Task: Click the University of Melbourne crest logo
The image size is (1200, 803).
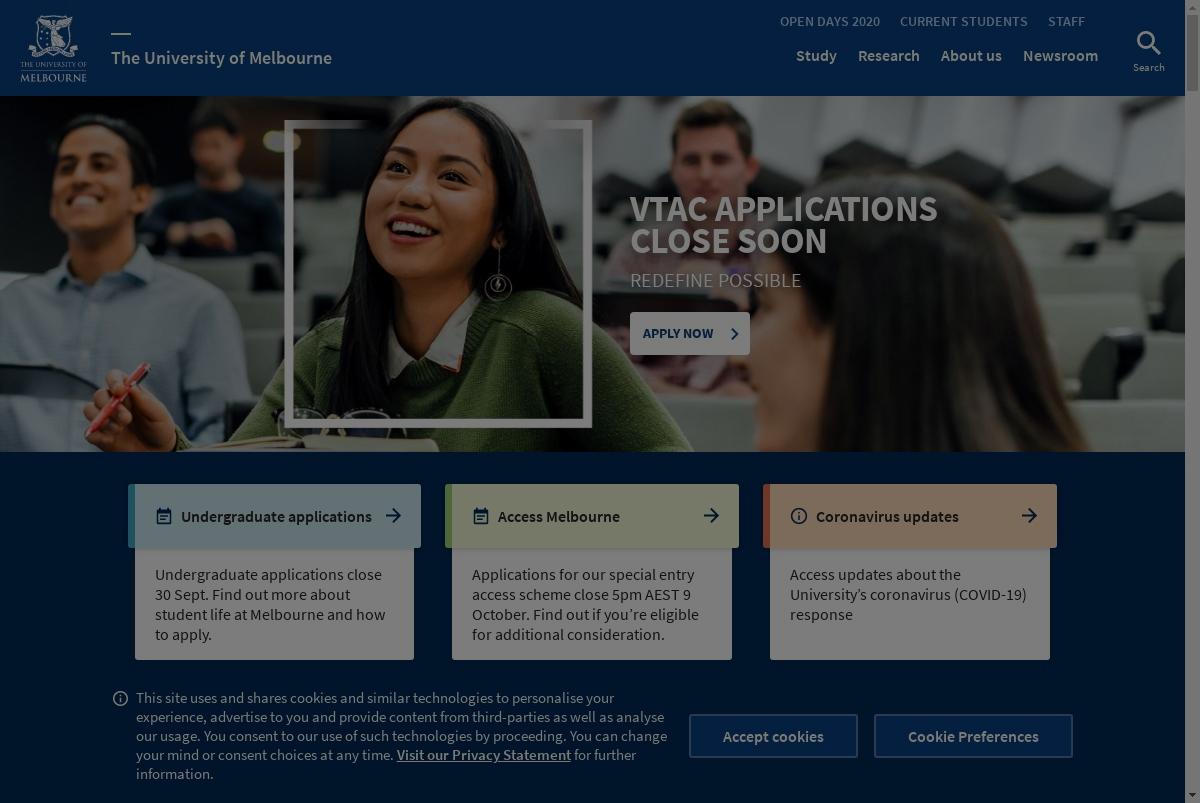Action: tap(53, 48)
